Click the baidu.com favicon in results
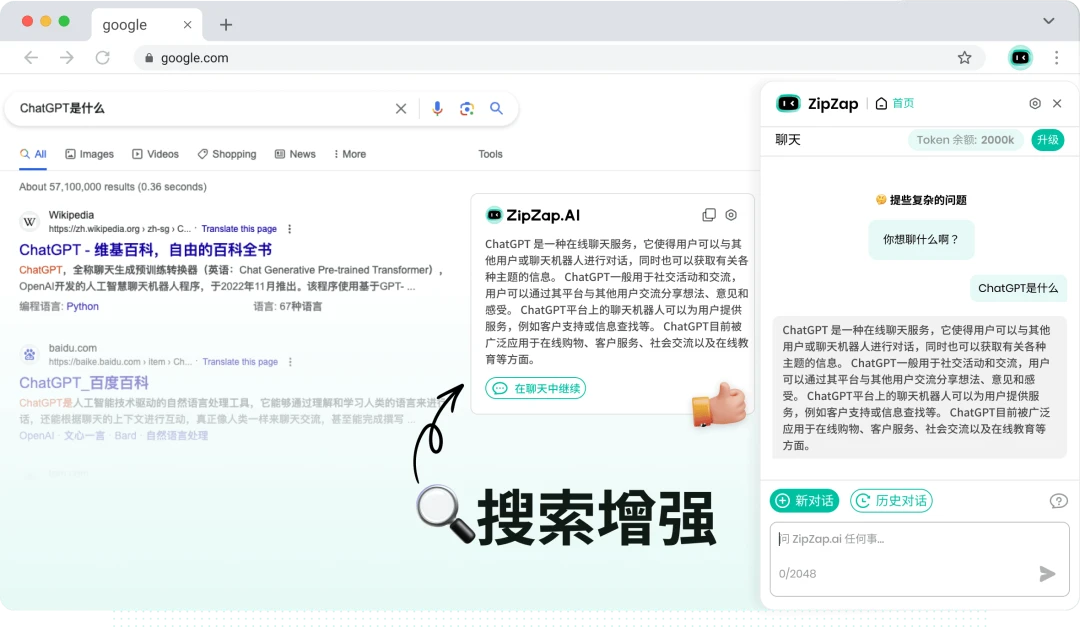This screenshot has width=1080, height=627. coord(30,354)
